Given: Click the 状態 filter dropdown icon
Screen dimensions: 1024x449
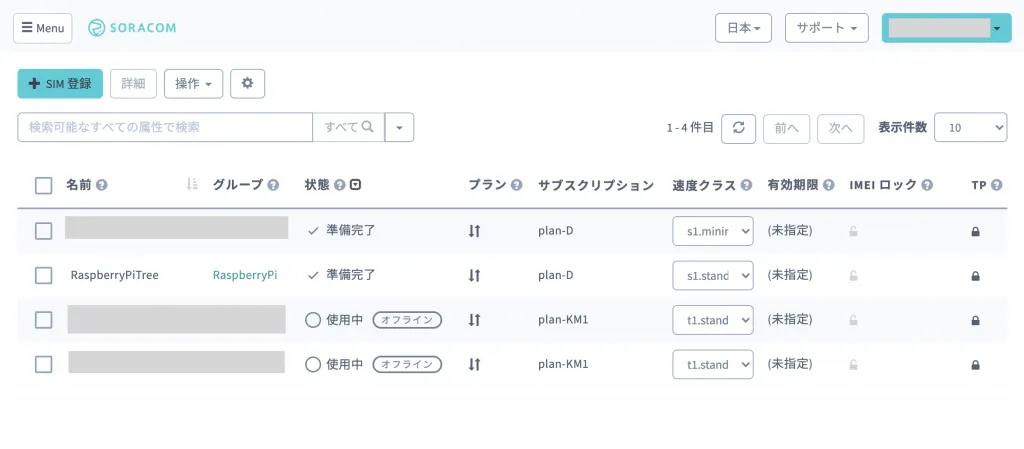Looking at the screenshot, I should pyautogui.click(x=355, y=185).
